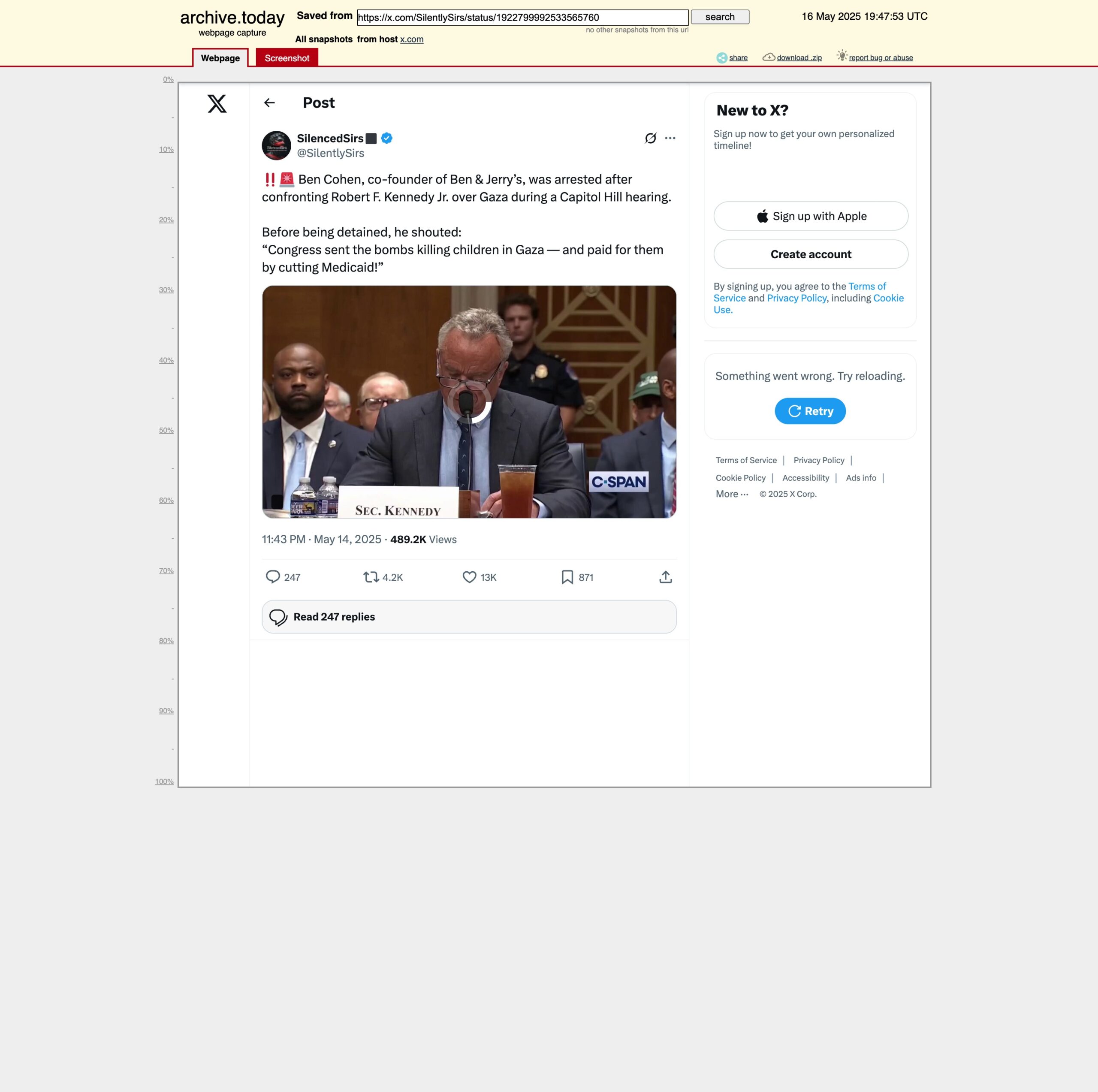Like the post with heart icon
The width and height of the screenshot is (1098, 1092).
pos(469,577)
